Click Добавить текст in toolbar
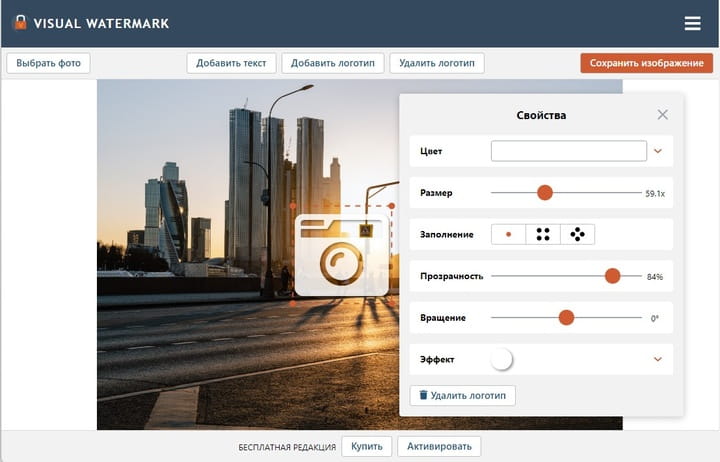Viewport: 720px width, 462px height. point(231,63)
